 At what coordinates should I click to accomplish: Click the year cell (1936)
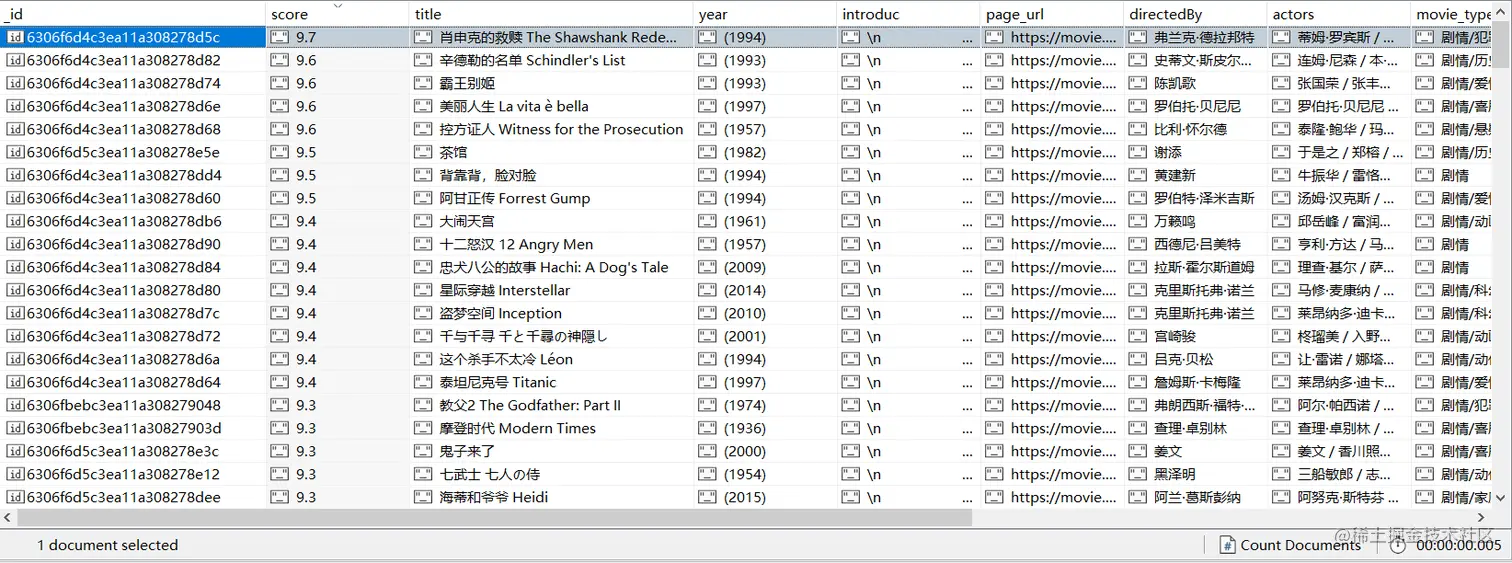(765, 428)
